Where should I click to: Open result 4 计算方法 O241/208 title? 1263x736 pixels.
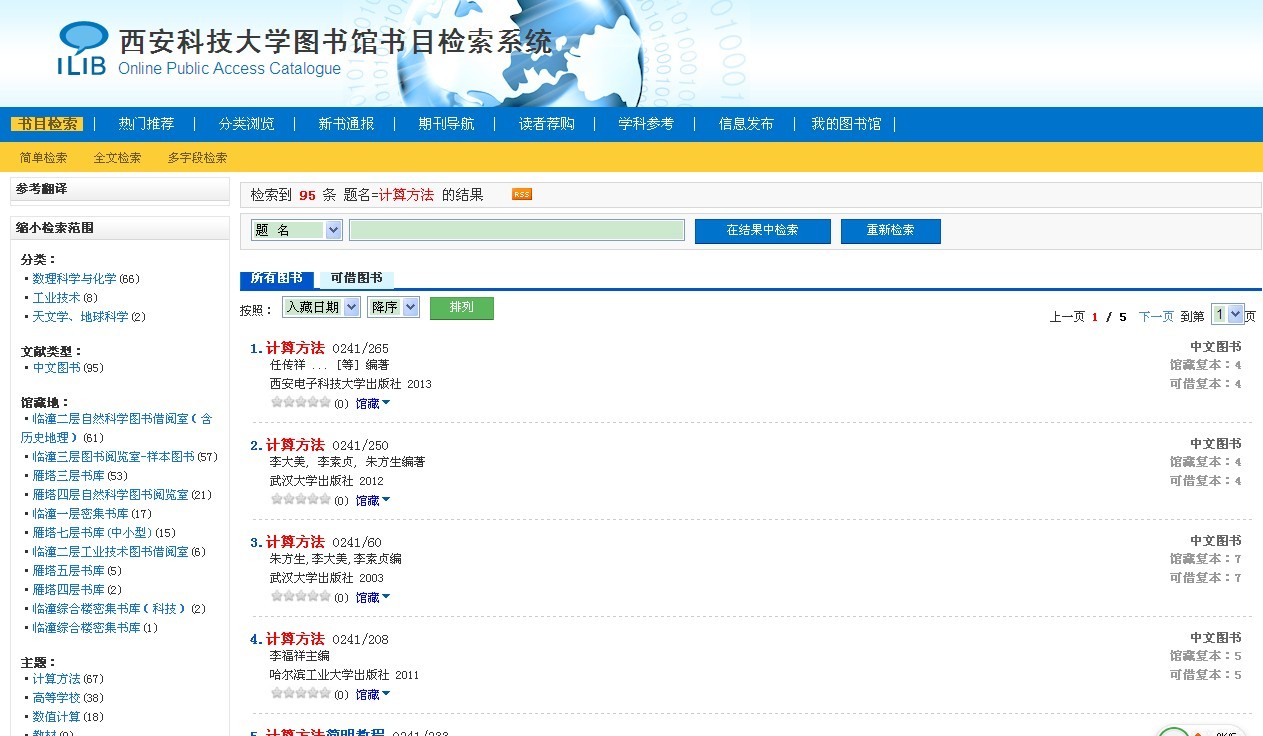tap(295, 639)
